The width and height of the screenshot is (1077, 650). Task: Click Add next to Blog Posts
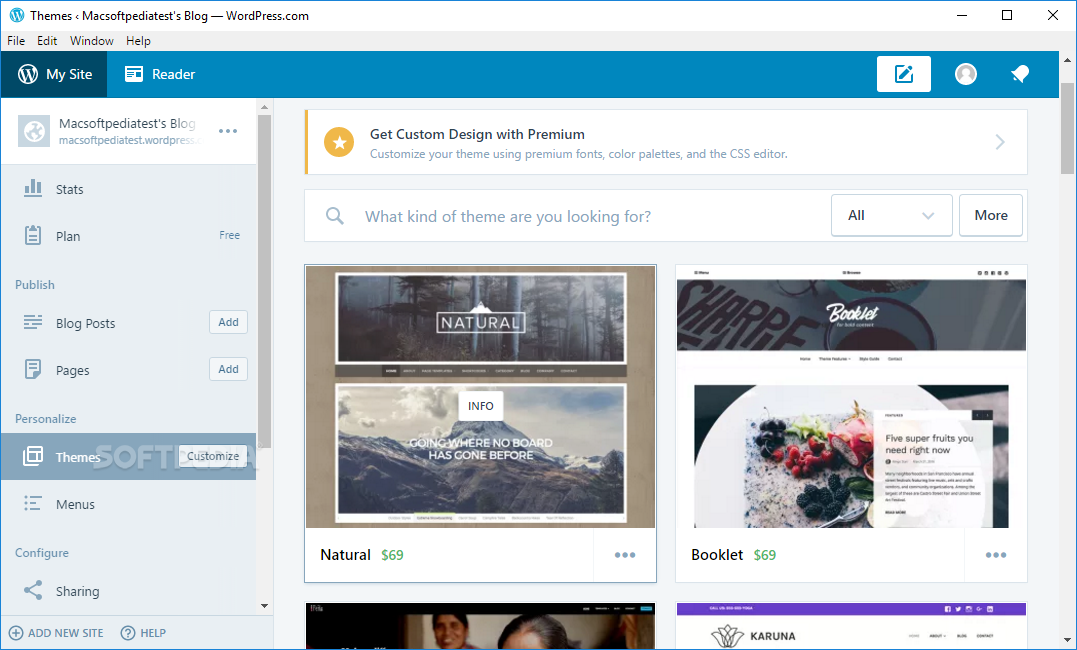pos(228,322)
